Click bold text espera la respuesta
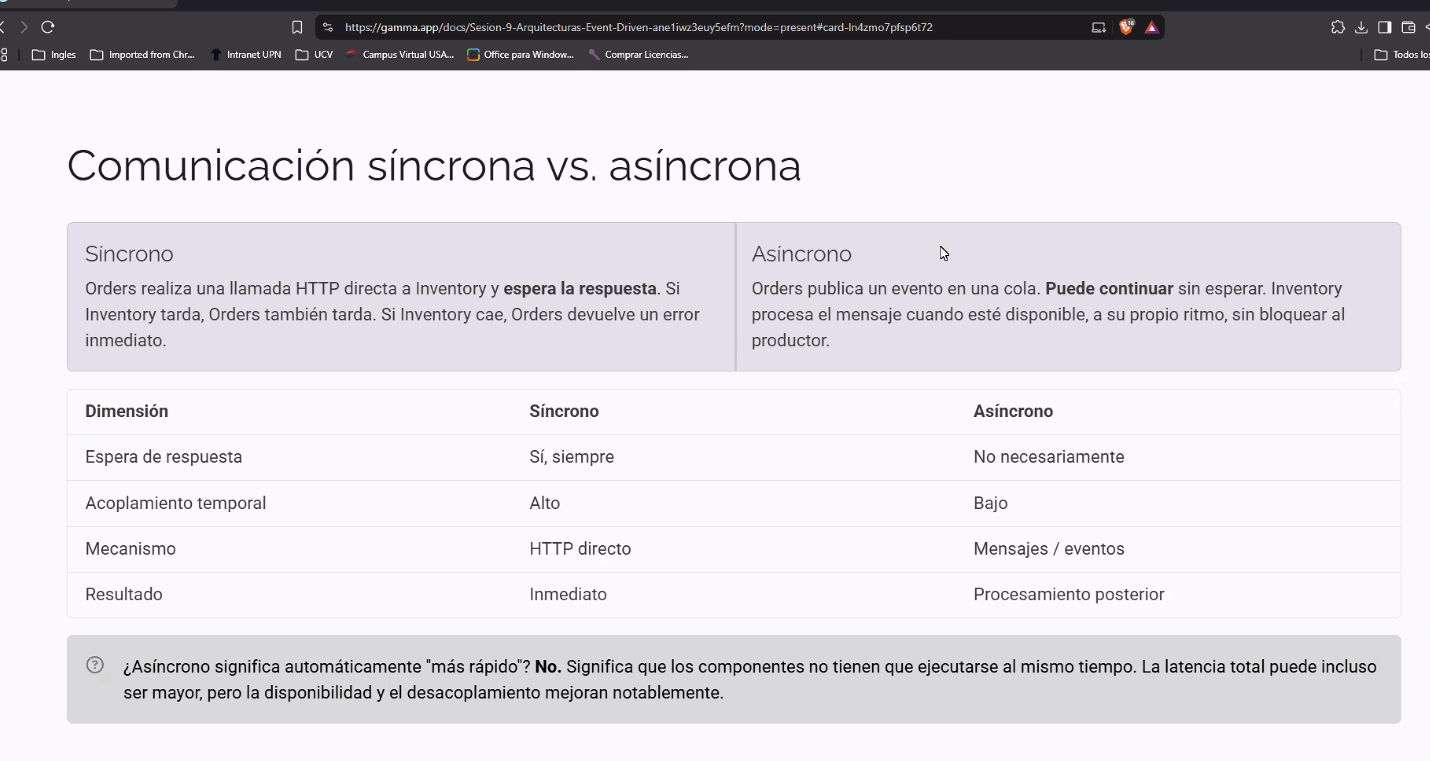The image size is (1430, 761). 580,288
